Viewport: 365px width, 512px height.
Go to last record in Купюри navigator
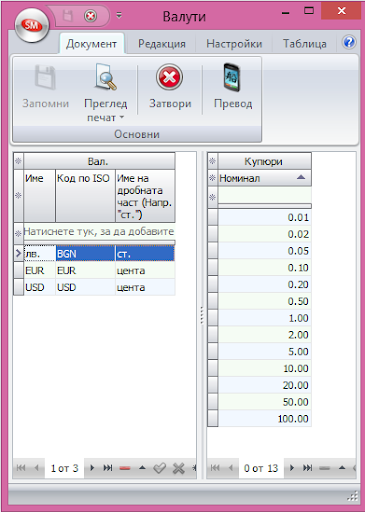(x=307, y=468)
